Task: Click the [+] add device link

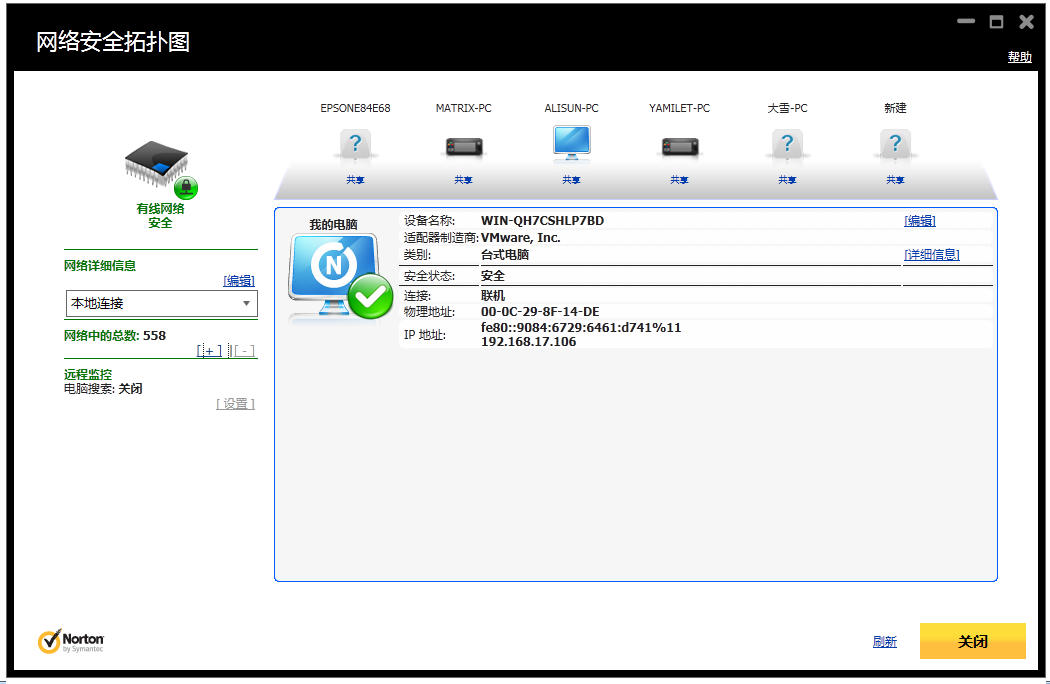Action: [x=209, y=350]
